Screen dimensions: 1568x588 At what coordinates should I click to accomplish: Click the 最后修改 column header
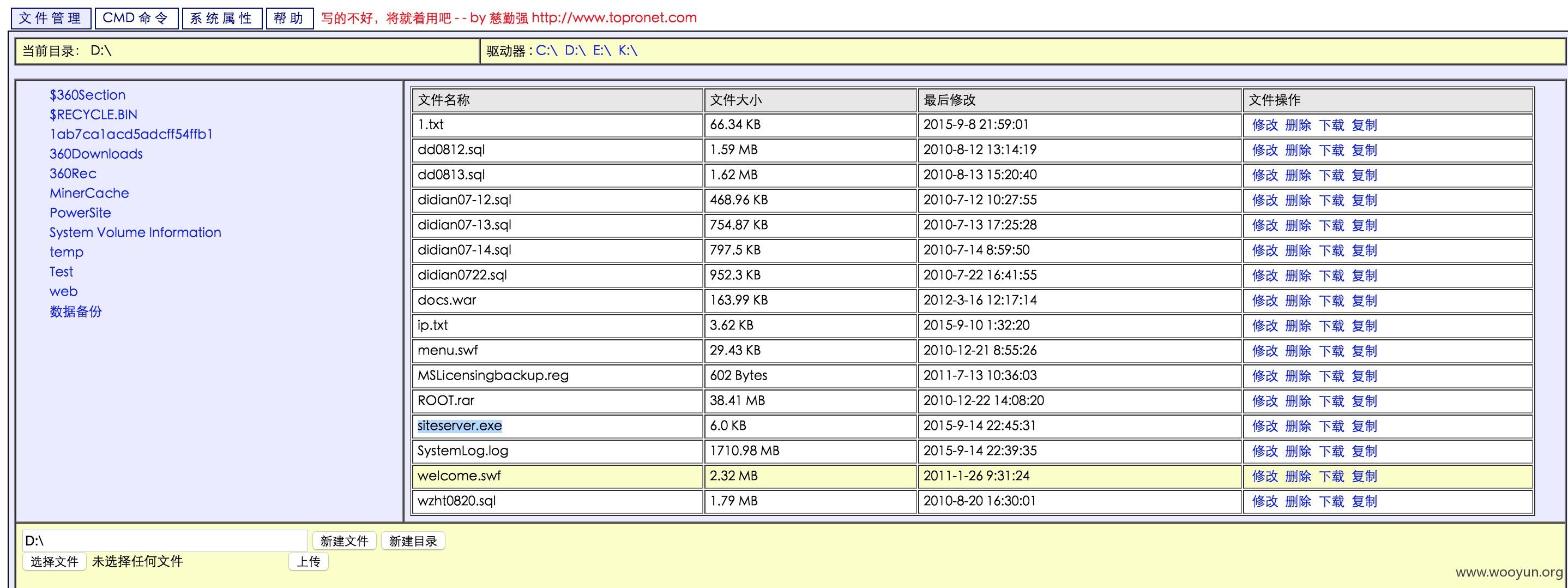tap(1080, 100)
